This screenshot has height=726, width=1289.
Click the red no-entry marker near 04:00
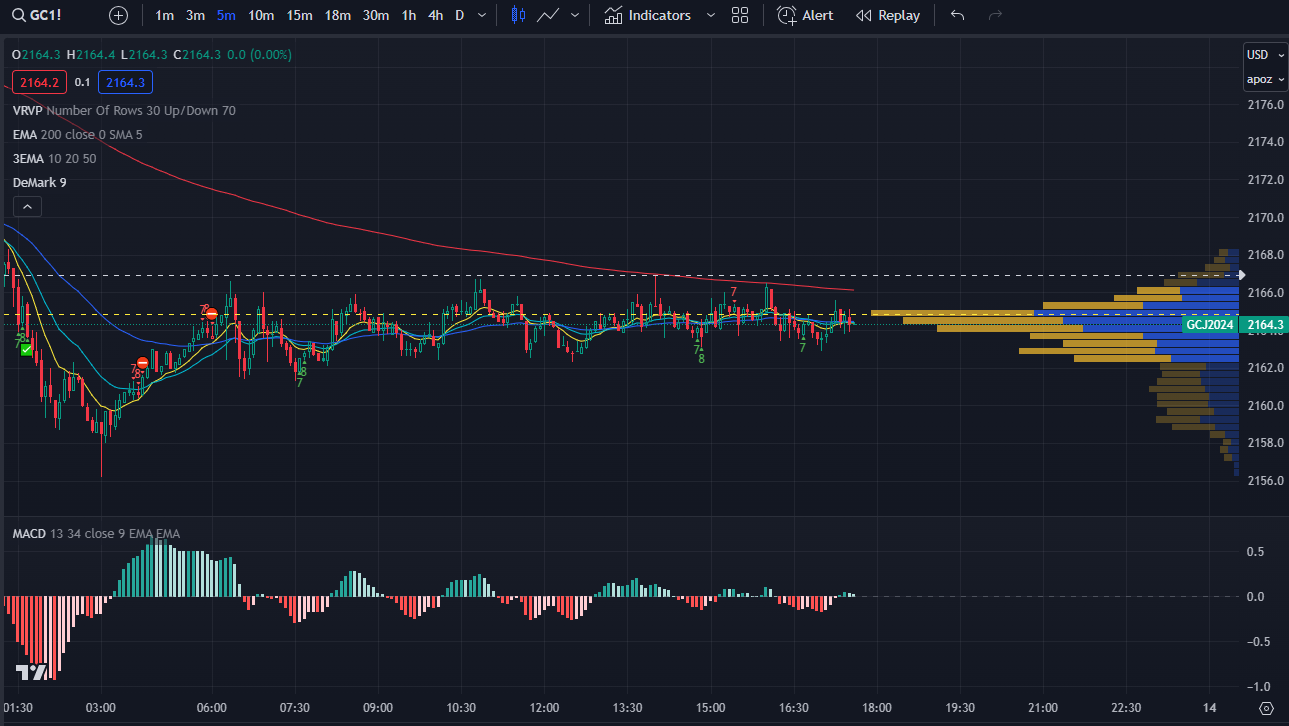point(143,363)
